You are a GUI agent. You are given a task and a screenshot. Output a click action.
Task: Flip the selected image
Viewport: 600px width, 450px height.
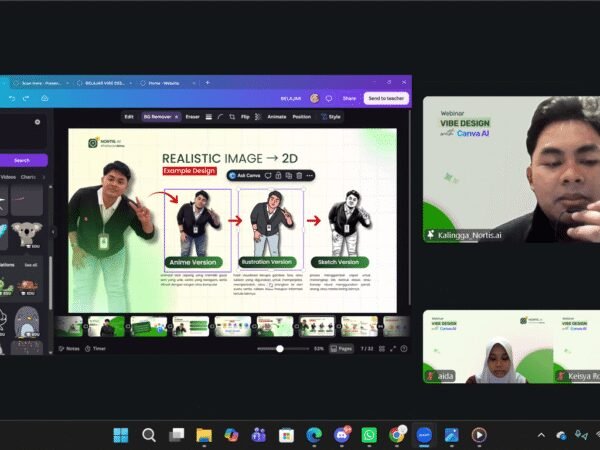(245, 117)
